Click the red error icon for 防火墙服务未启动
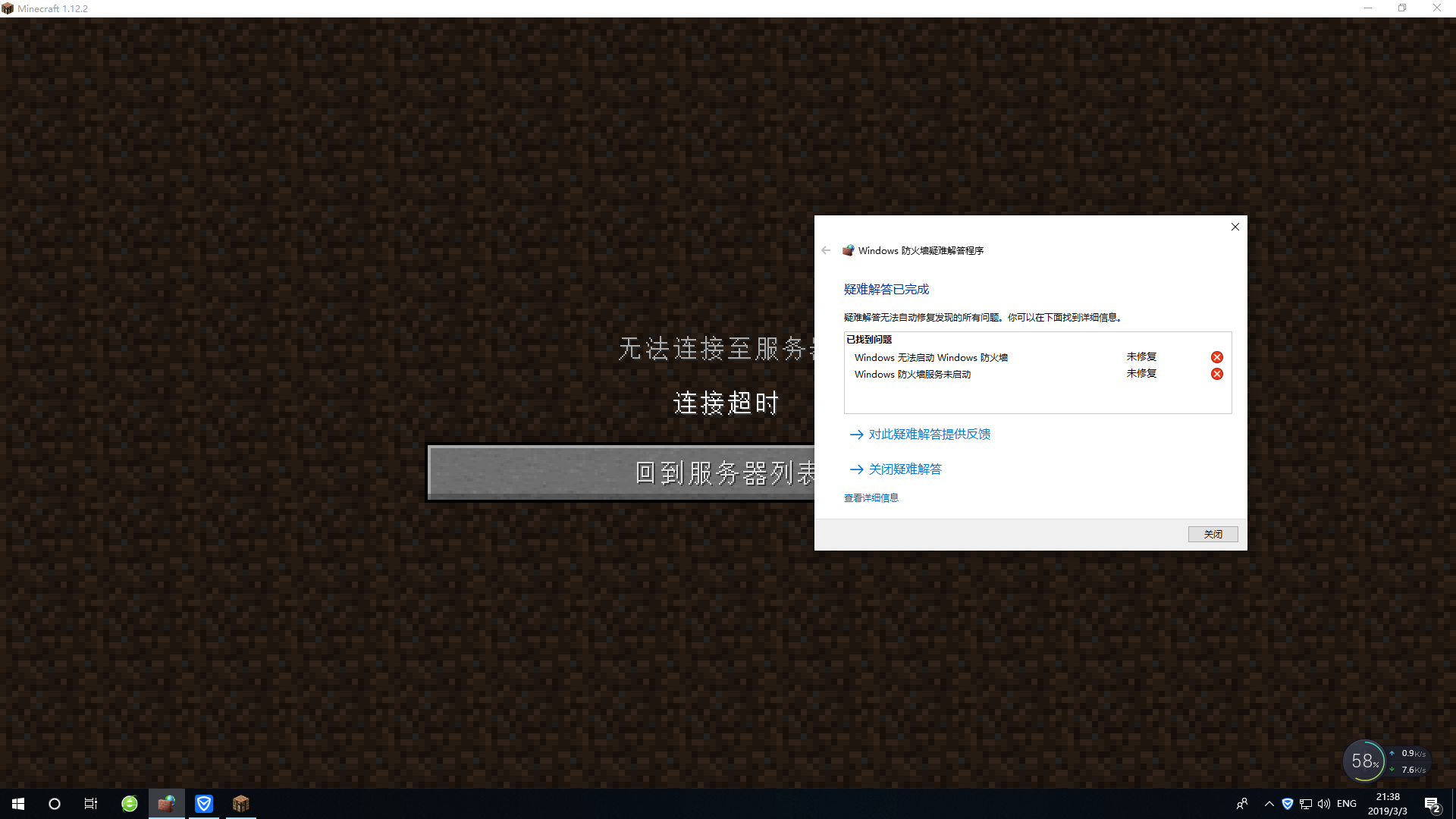This screenshot has height=819, width=1456. click(1216, 374)
